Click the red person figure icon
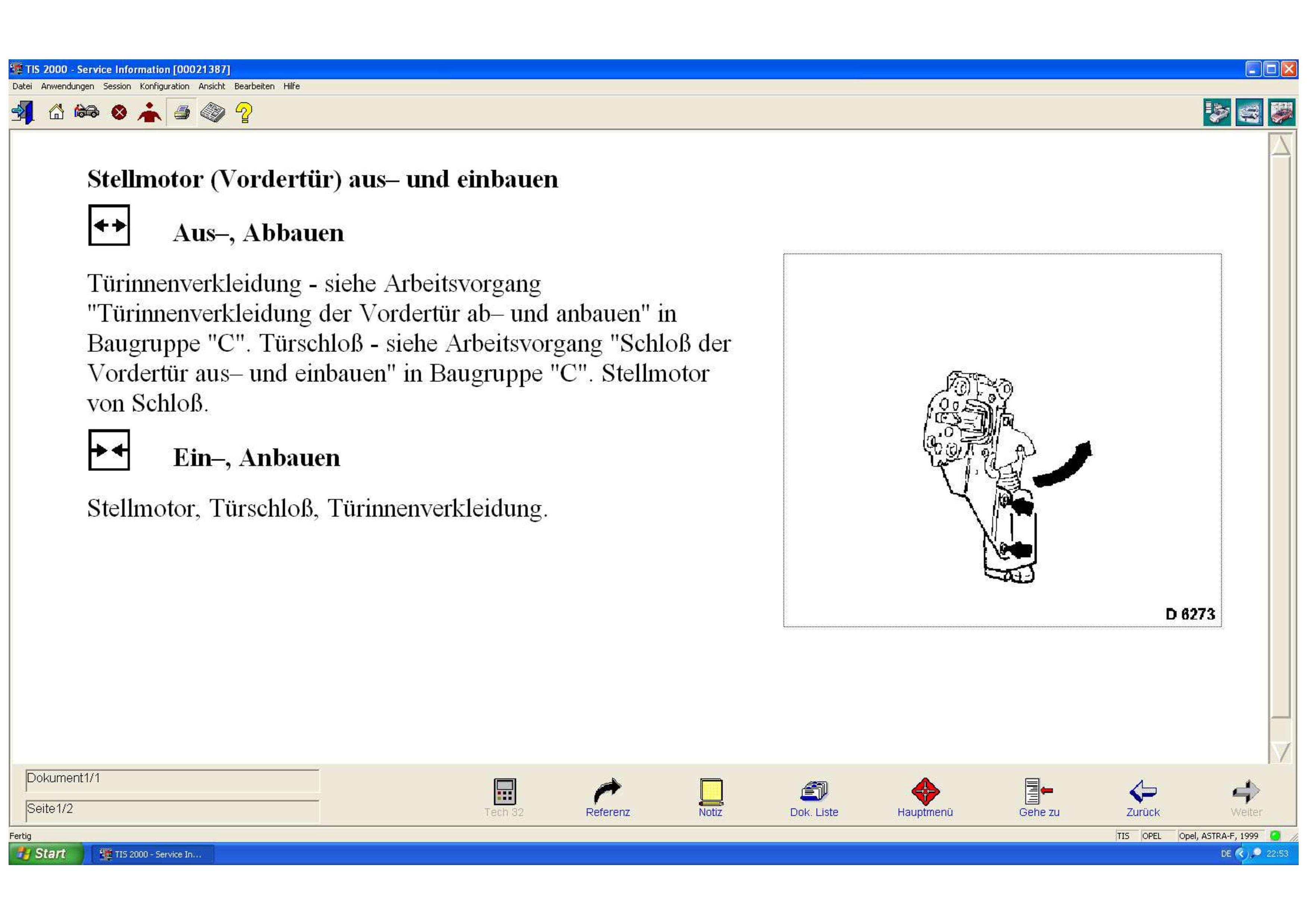 pos(149,113)
